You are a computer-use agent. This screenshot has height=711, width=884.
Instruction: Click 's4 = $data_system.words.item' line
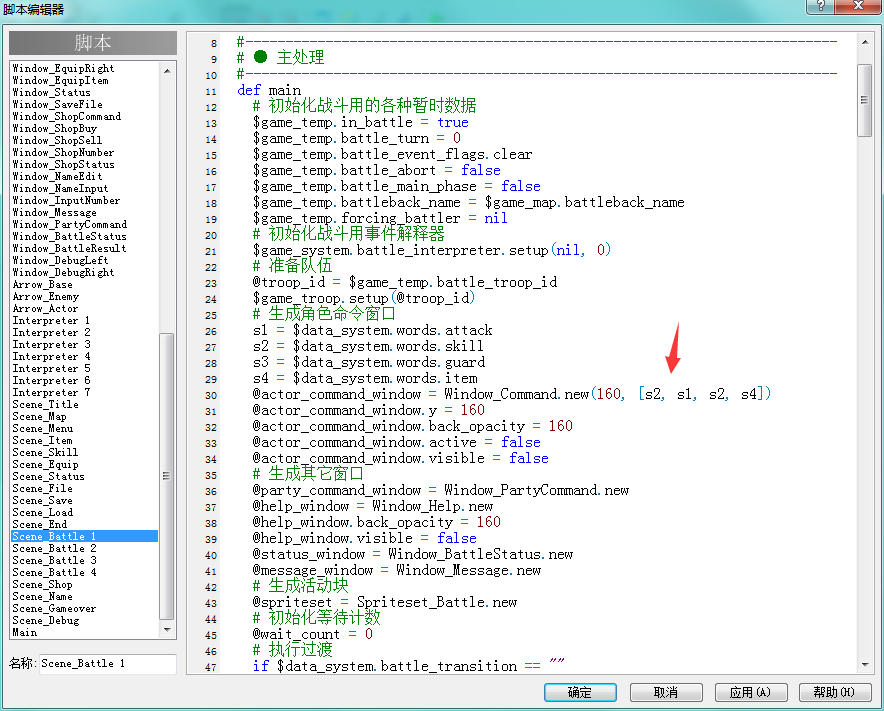(365, 378)
